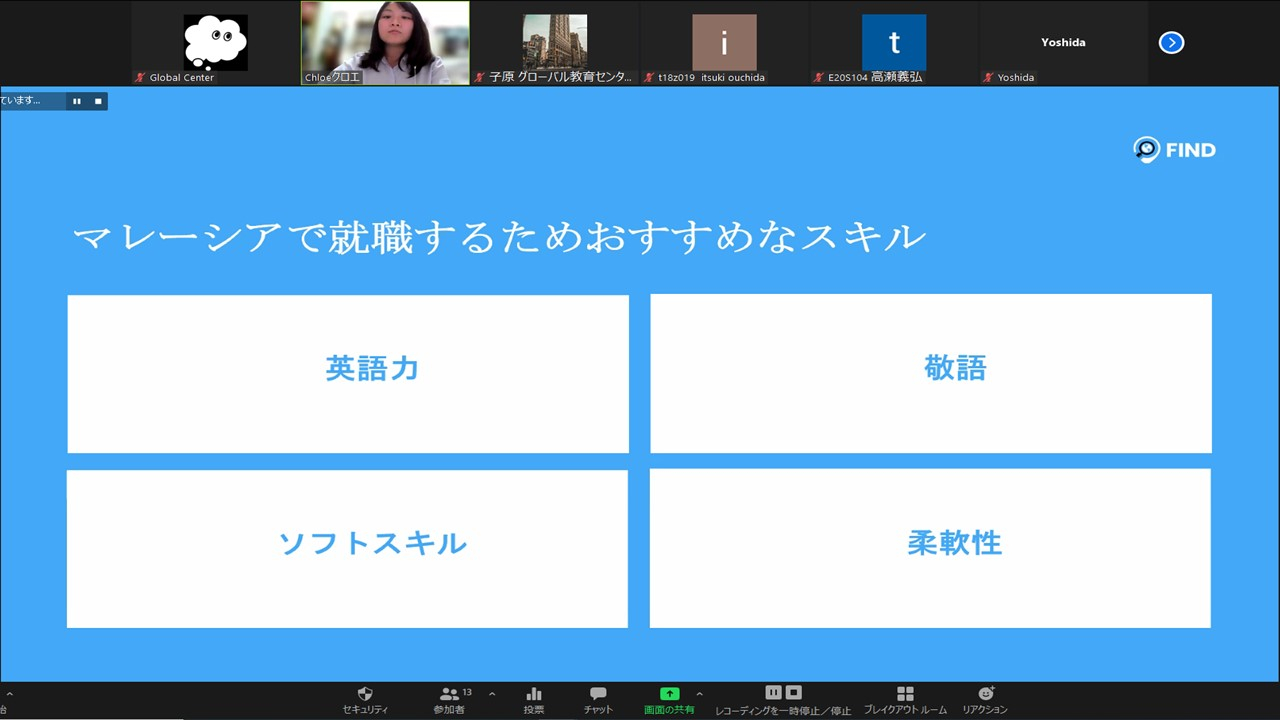
Task: Open the Reactions (リアクション) menu
Action: point(985,700)
